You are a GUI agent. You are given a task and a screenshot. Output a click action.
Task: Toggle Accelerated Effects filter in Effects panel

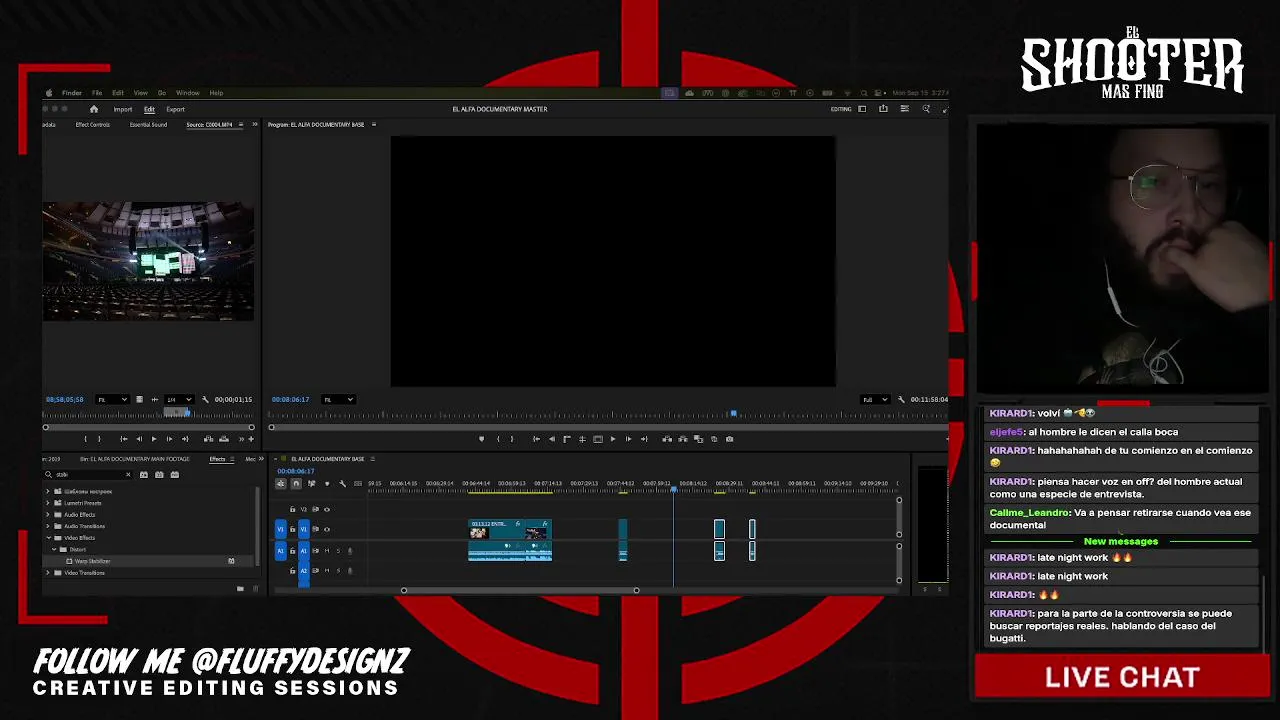144,475
